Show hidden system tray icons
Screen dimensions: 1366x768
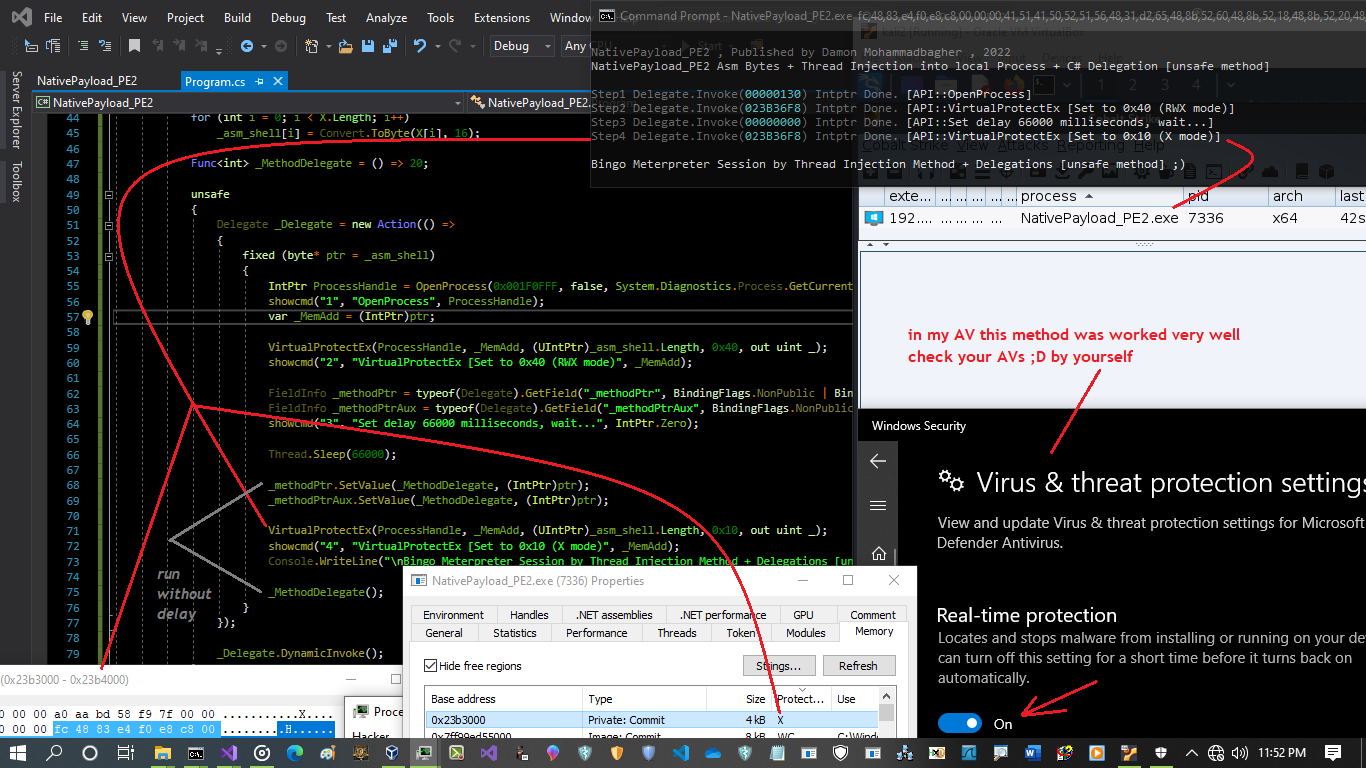coord(1191,752)
